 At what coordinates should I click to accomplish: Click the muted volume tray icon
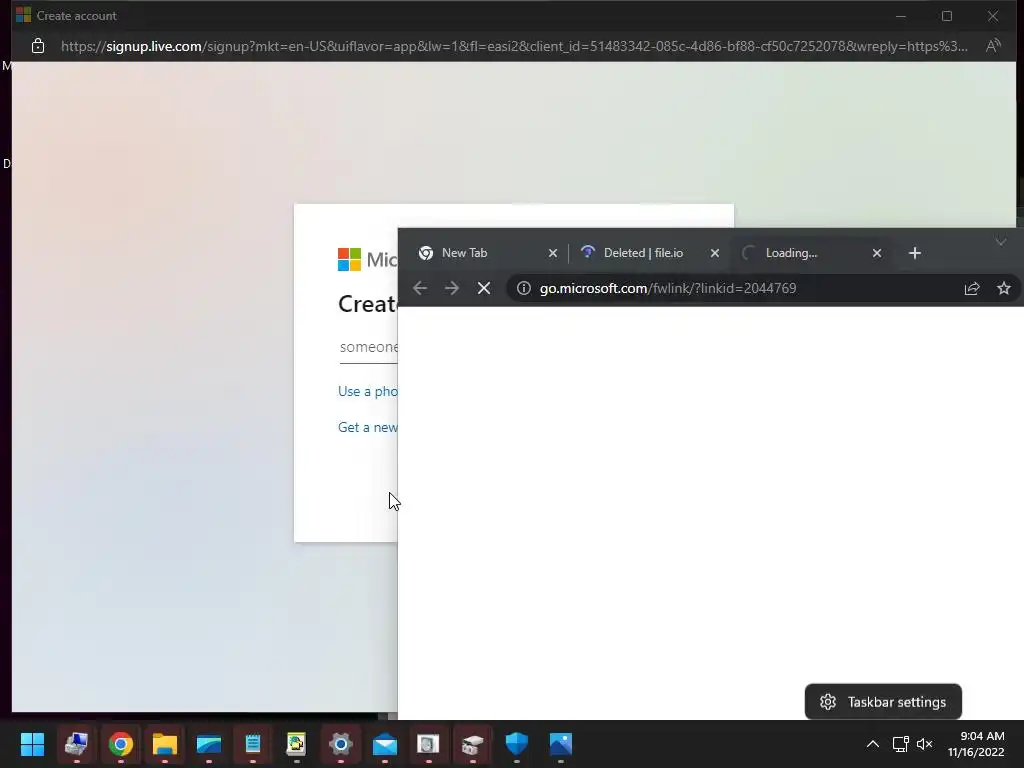tap(925, 744)
